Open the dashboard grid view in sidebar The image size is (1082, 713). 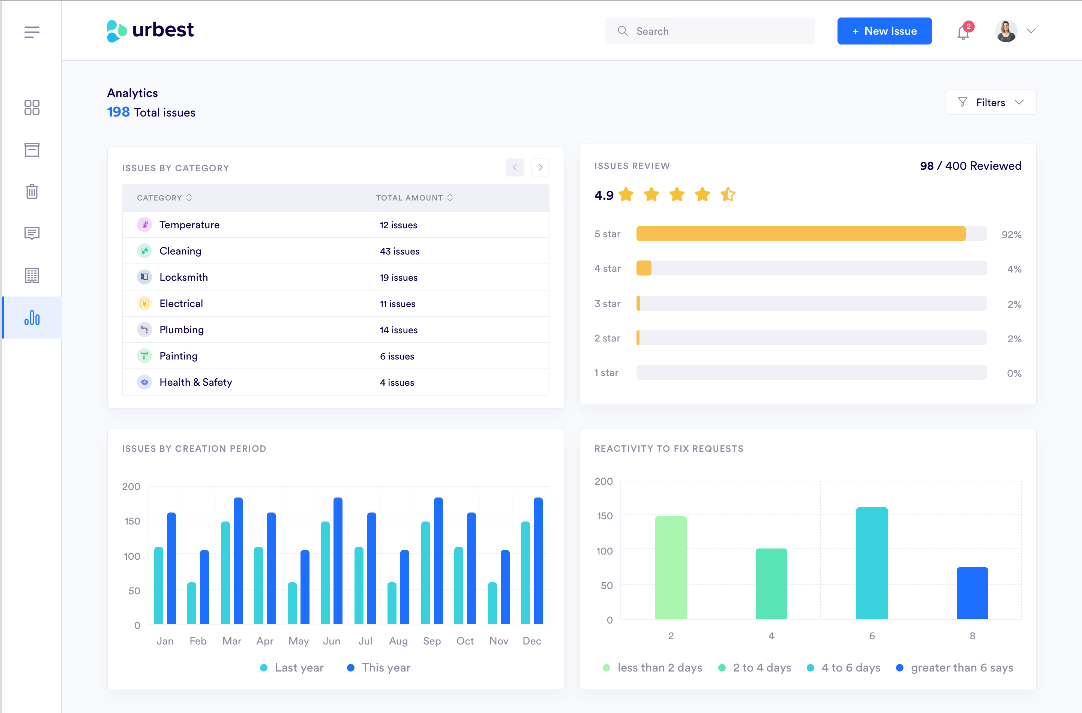pos(31,107)
